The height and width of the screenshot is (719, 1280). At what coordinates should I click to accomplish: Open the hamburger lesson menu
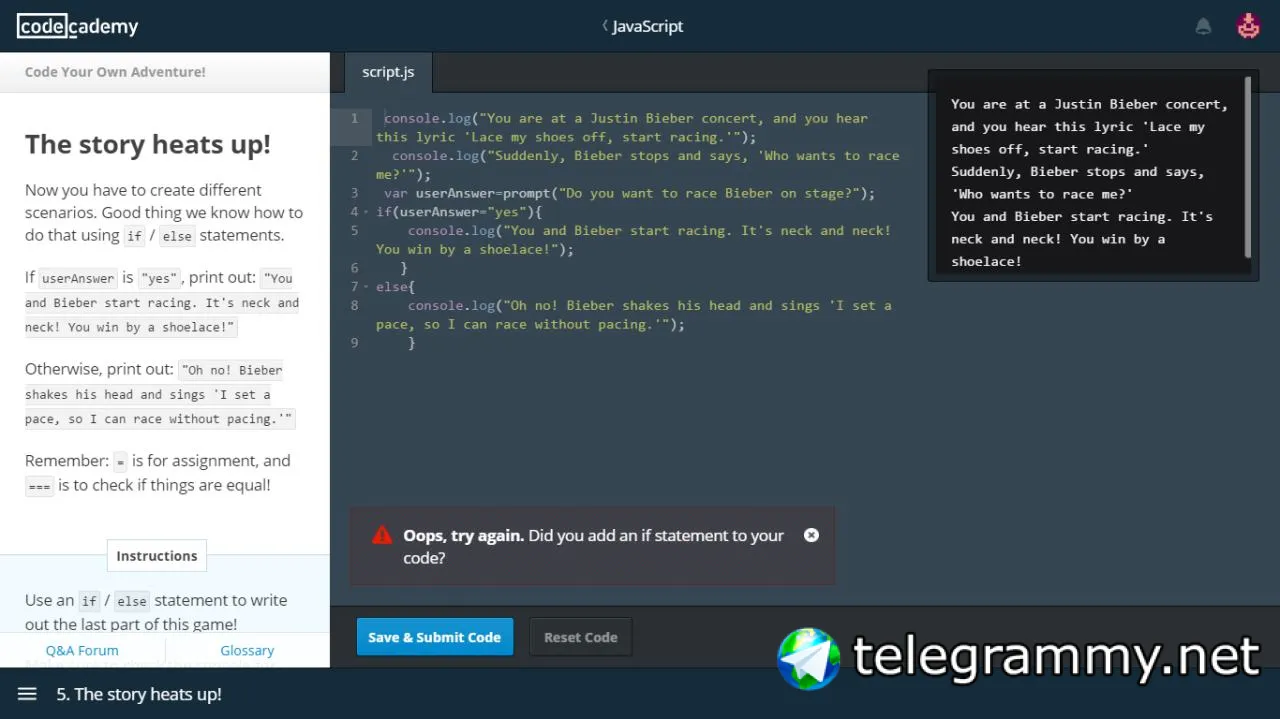coord(27,694)
